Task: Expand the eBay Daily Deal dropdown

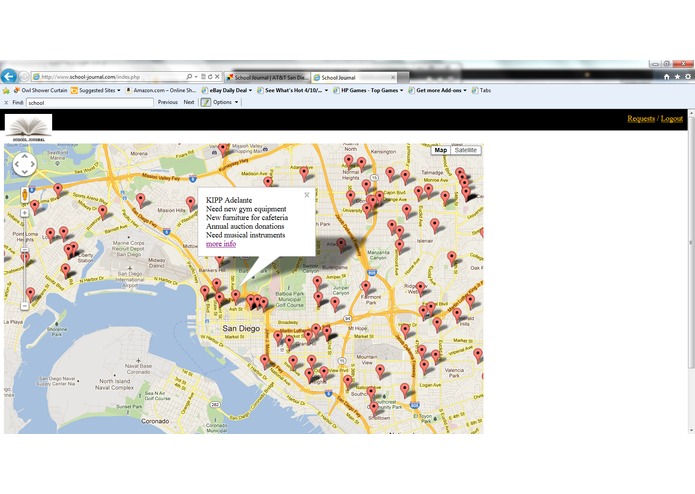Action: point(250,90)
